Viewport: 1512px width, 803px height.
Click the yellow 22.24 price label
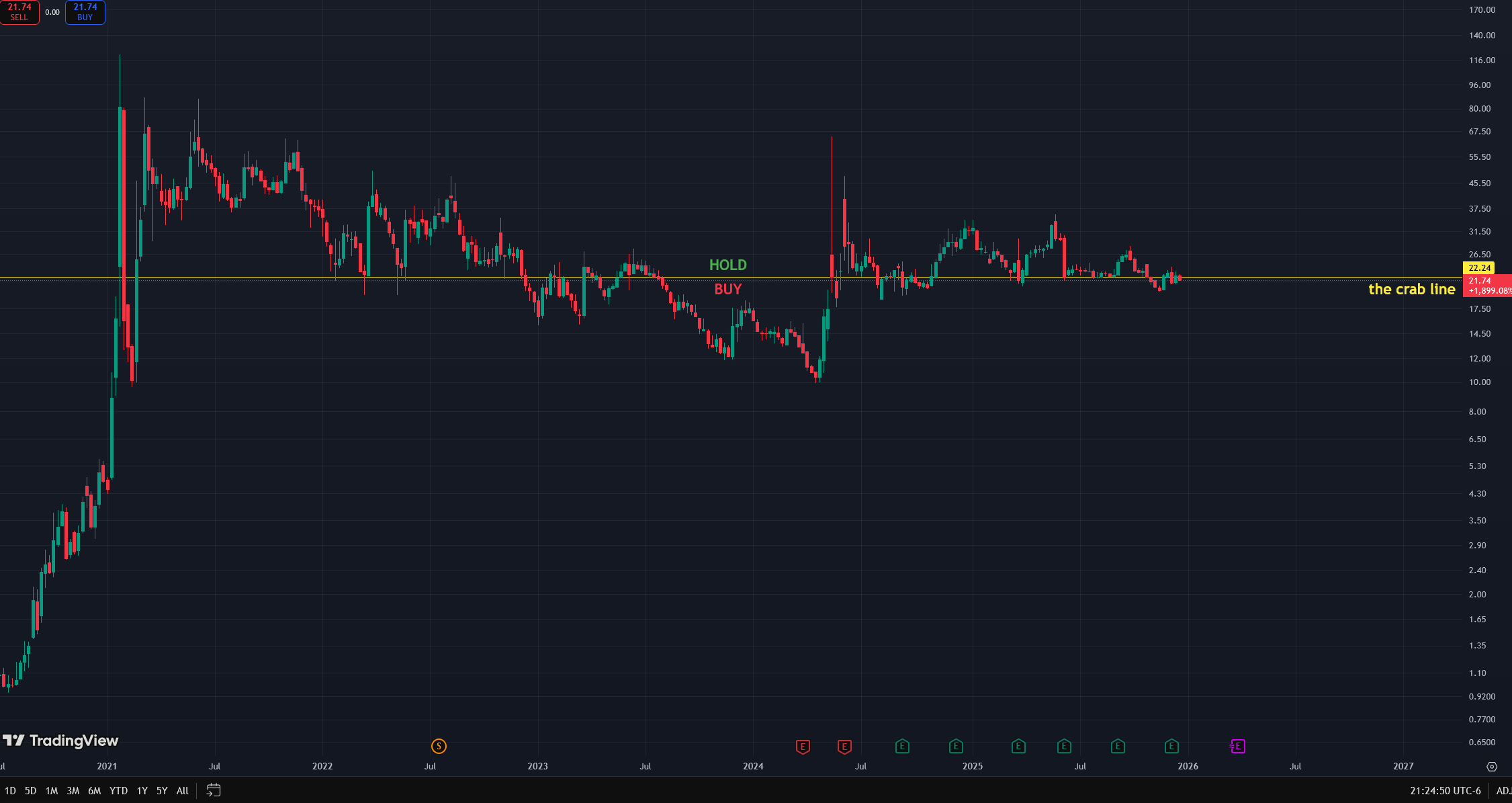tap(1479, 267)
